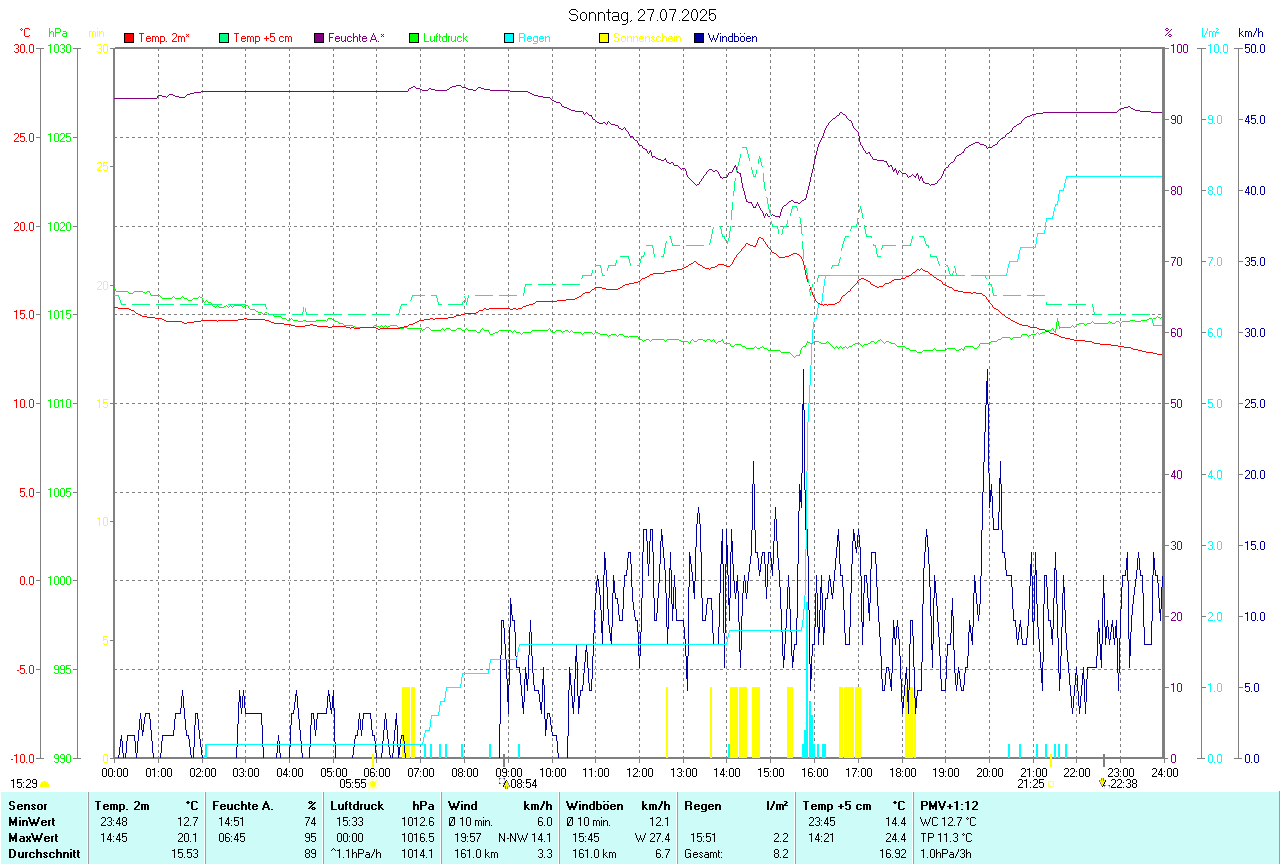1280x864 pixels.
Task: Click the PMV+1:12 header in the table
Action: pos(949,806)
